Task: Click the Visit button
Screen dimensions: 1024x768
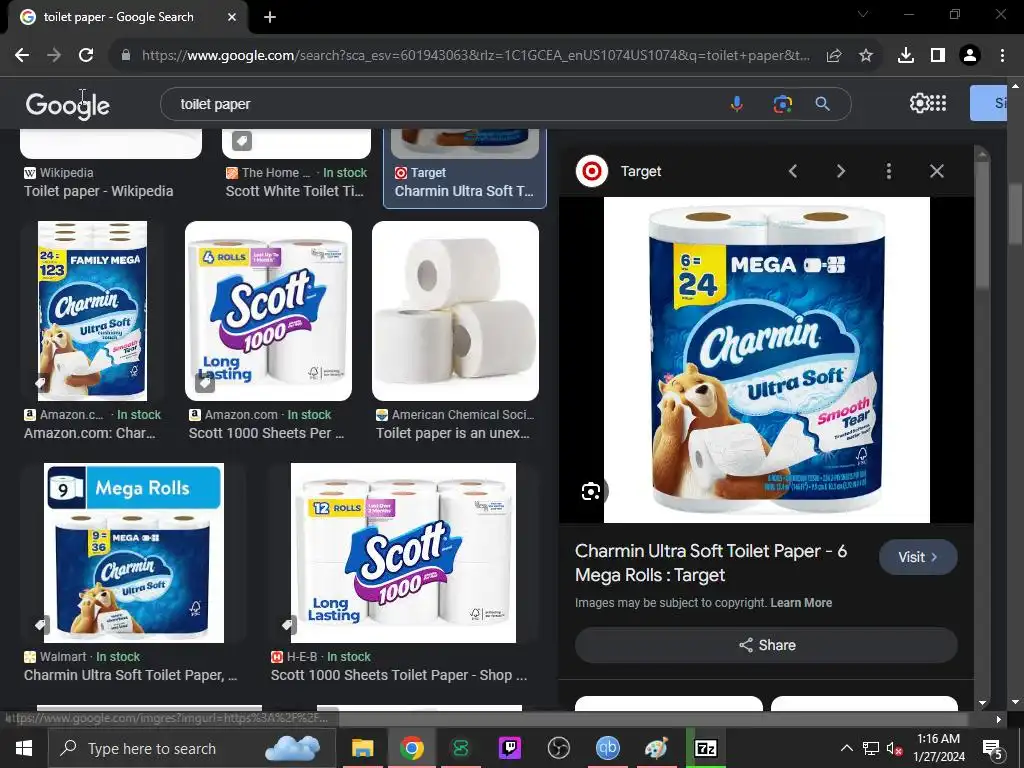Action: point(918,557)
